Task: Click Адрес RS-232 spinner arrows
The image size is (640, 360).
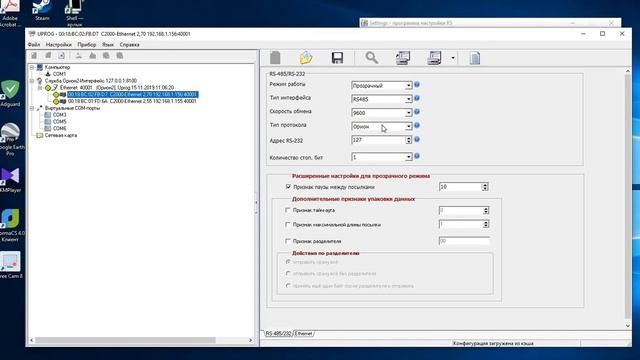Action: click(x=409, y=140)
